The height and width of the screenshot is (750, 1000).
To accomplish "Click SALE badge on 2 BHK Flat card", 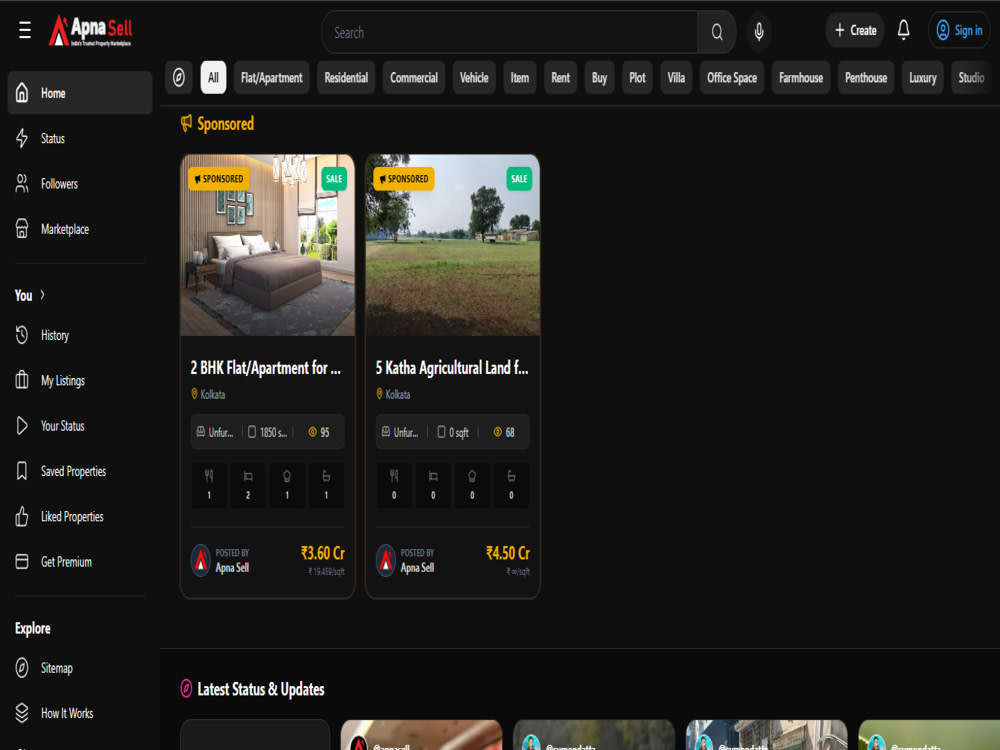I will click(x=334, y=179).
